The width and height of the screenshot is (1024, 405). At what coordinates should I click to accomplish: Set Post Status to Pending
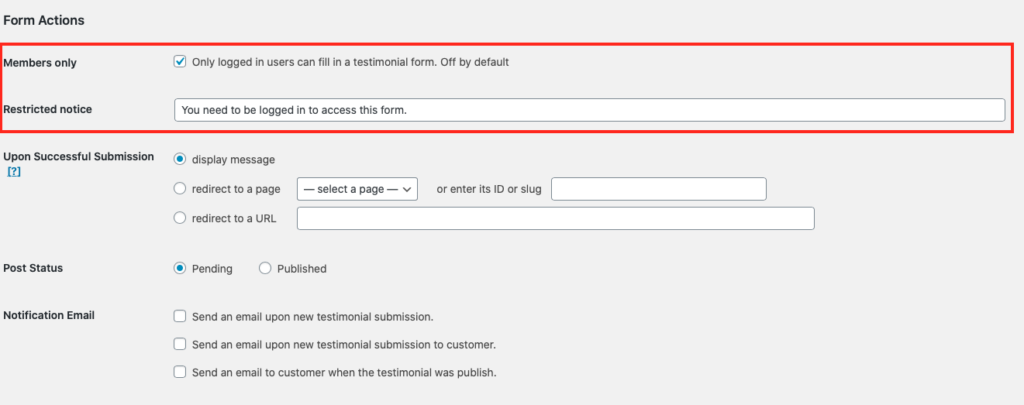180,268
